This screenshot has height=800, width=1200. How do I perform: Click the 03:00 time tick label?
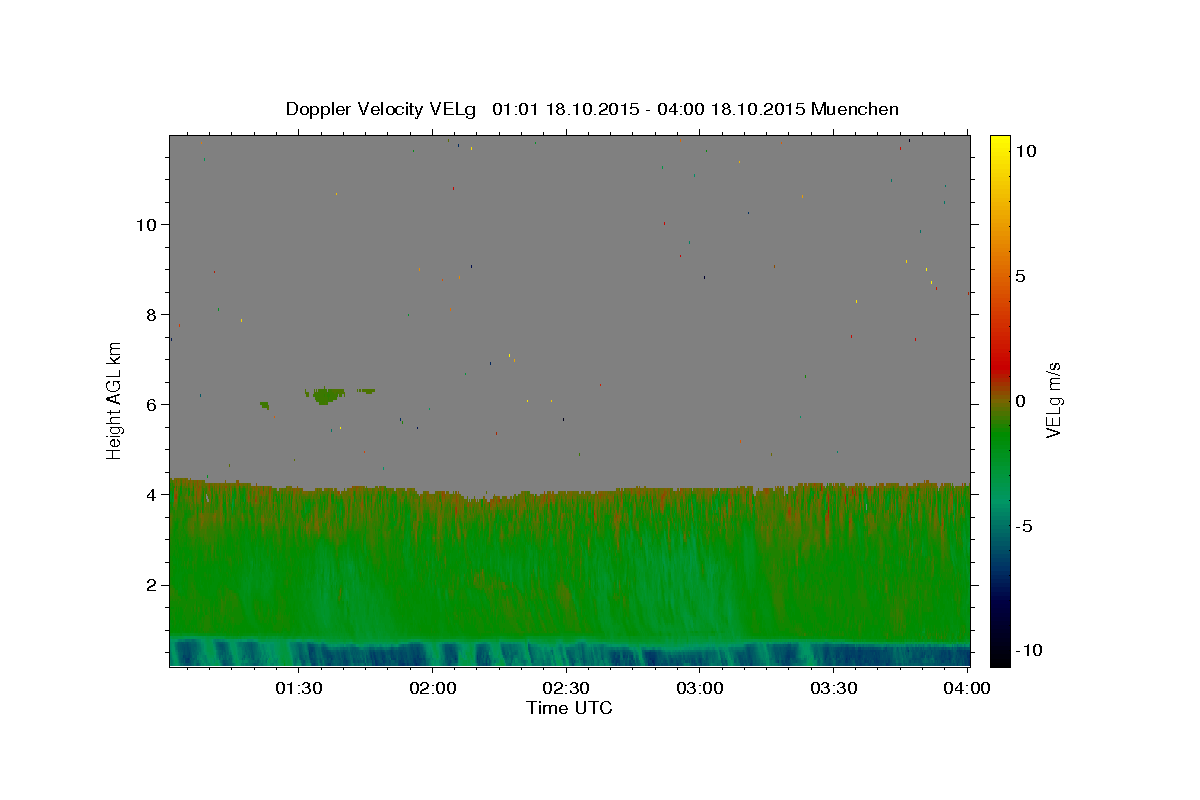[x=700, y=688]
